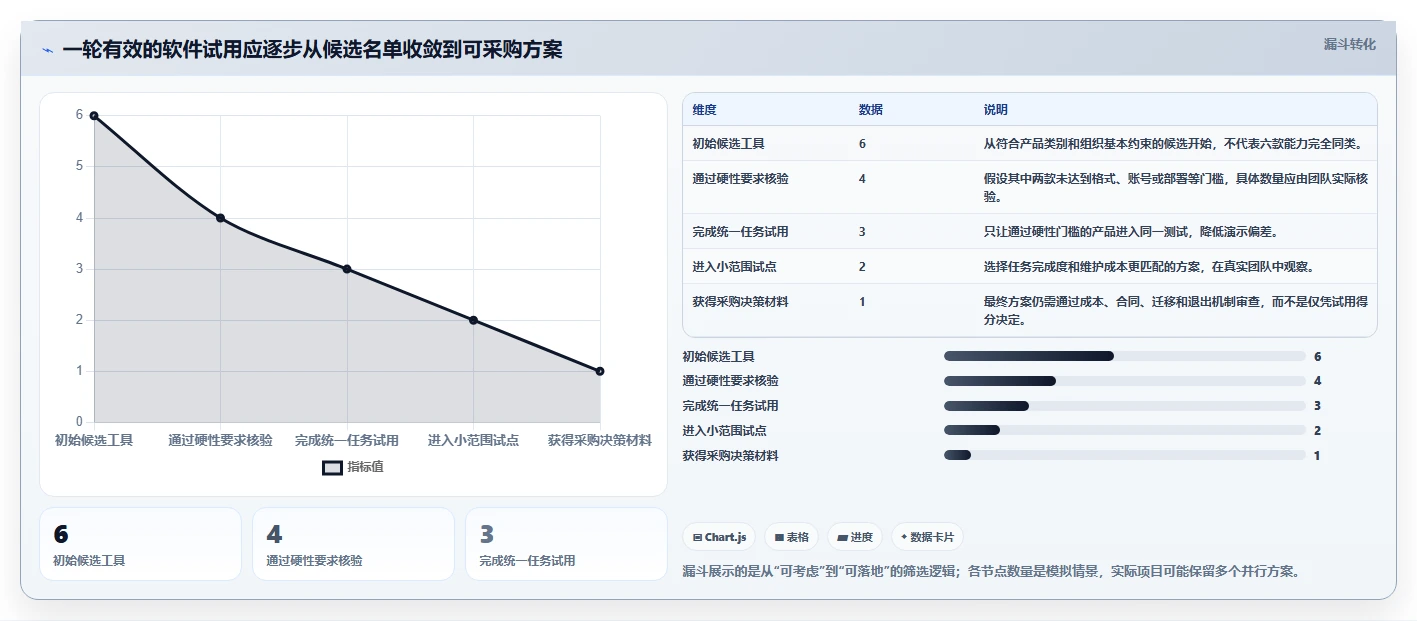
Task: Select the 数据卡片 chip
Action: coord(927,537)
